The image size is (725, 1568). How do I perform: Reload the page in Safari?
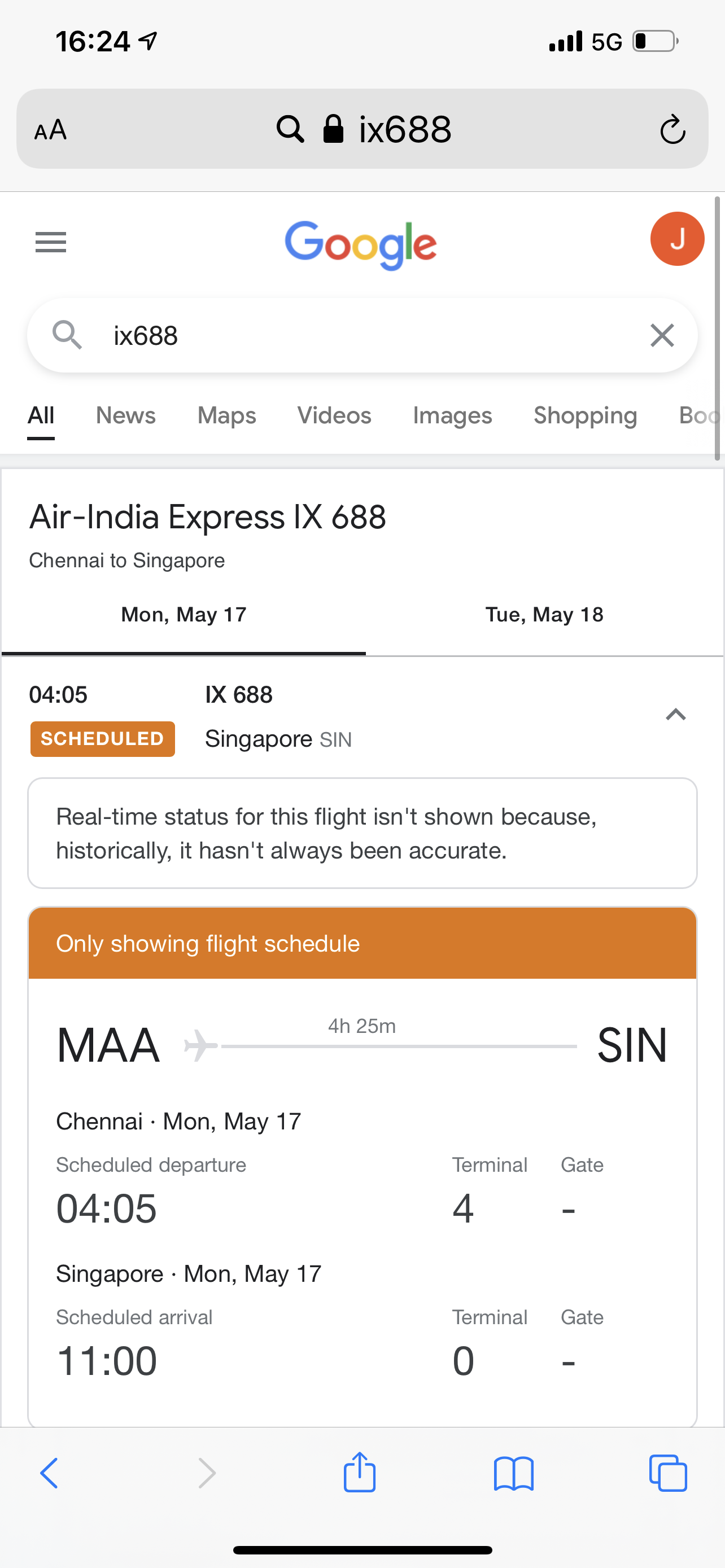pyautogui.click(x=672, y=129)
